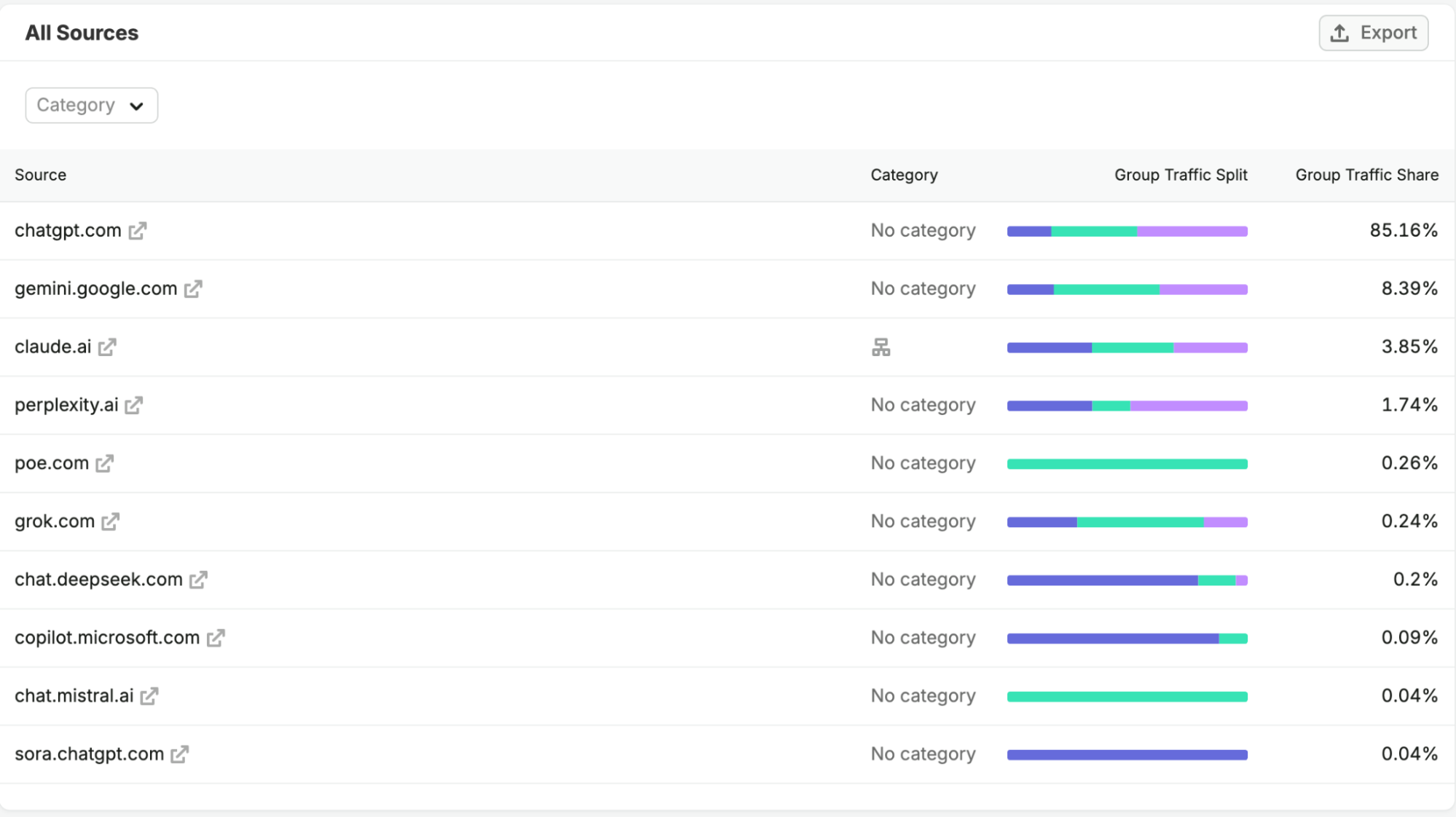The height and width of the screenshot is (817, 1456).
Task: Select the 0.09% traffic share value
Action: tap(1409, 638)
